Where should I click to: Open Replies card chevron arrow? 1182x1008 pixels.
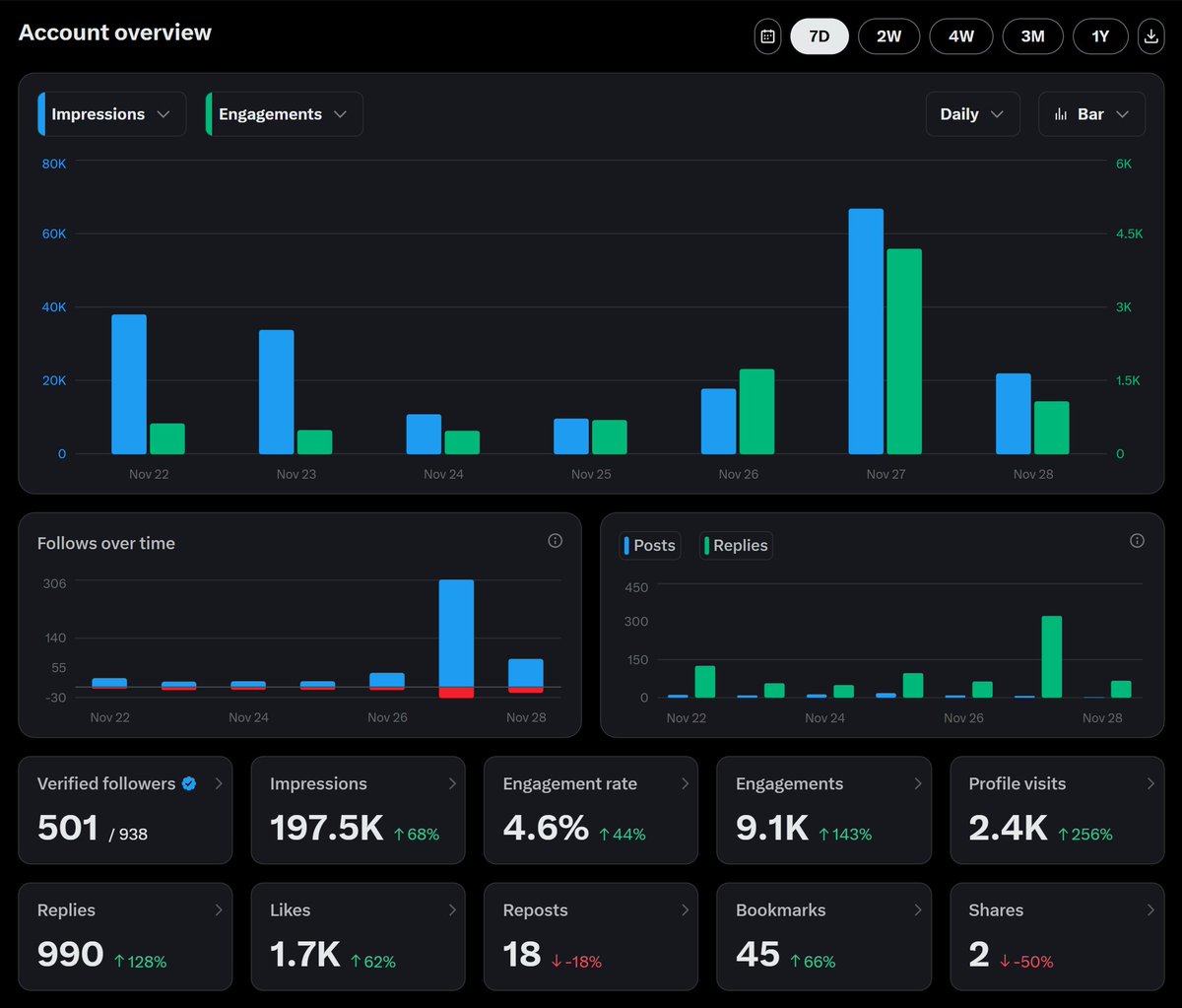[x=219, y=909]
